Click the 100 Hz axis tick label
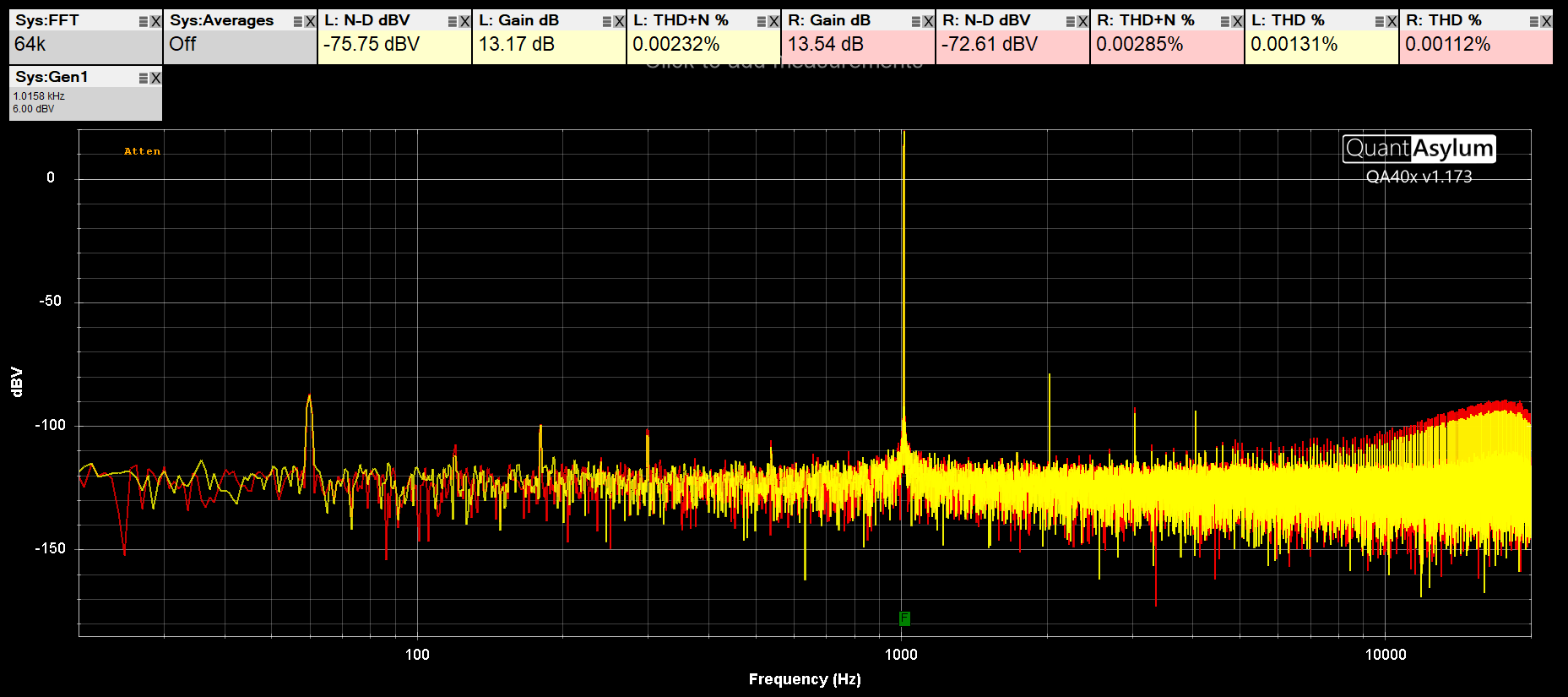Screen dimensions: 1568x697 coord(417,655)
